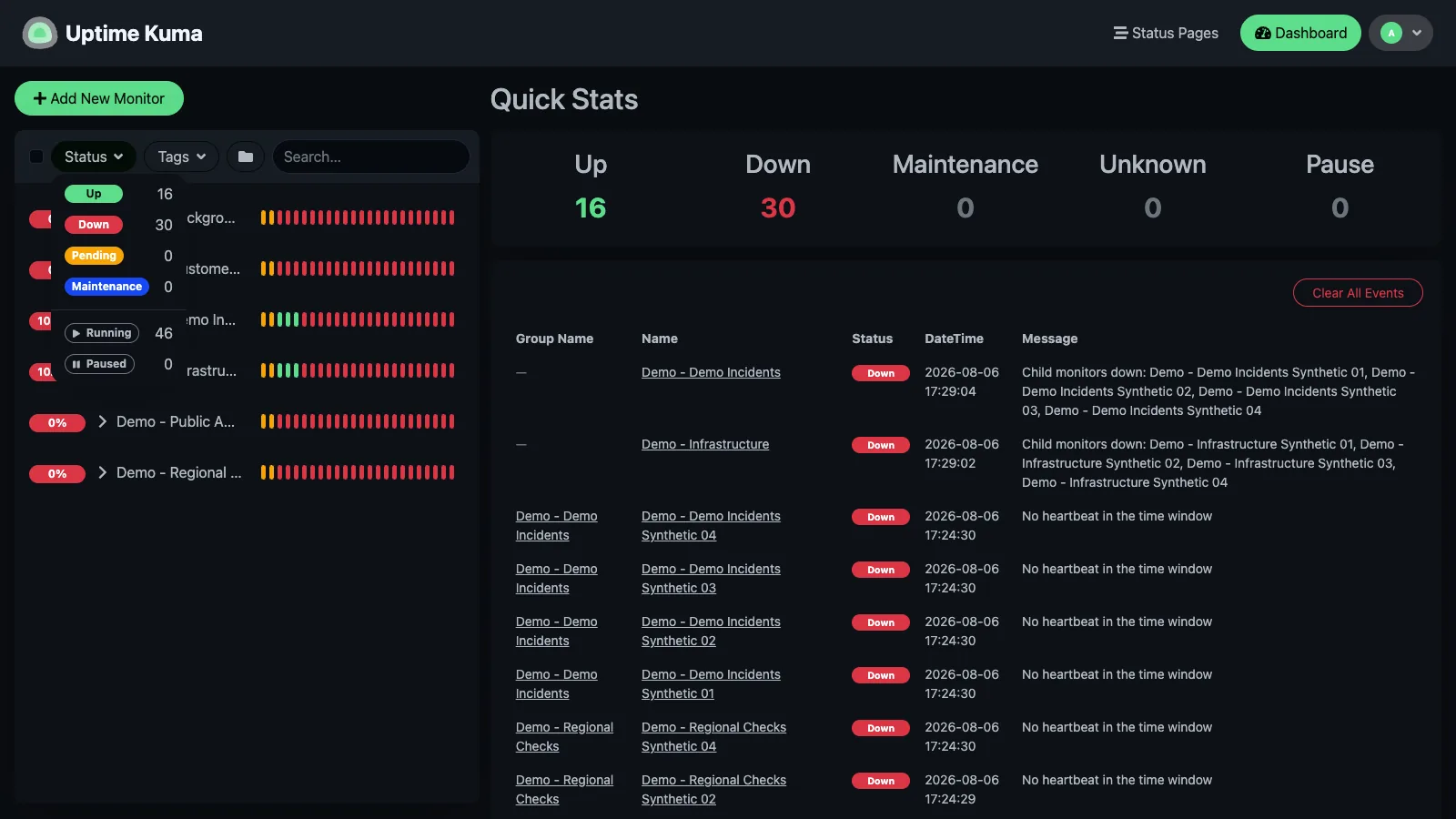The height and width of the screenshot is (819, 1456).
Task: Open the profile avatar dropdown
Action: pyautogui.click(x=1400, y=33)
